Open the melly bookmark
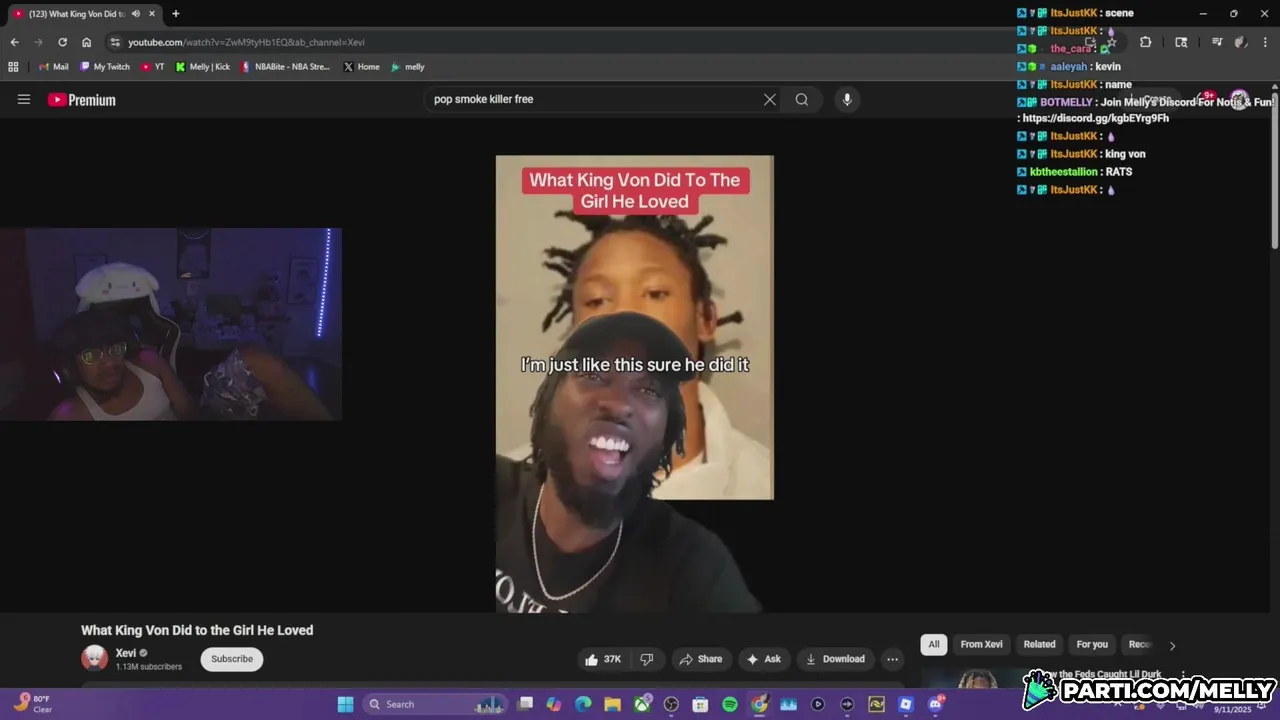This screenshot has width=1280, height=720. point(408,67)
